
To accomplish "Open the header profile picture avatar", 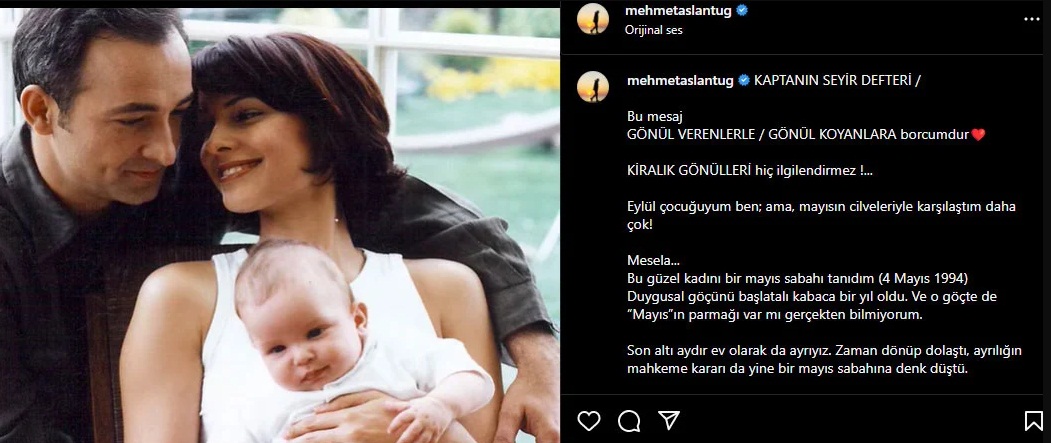I will pyautogui.click(x=593, y=19).
